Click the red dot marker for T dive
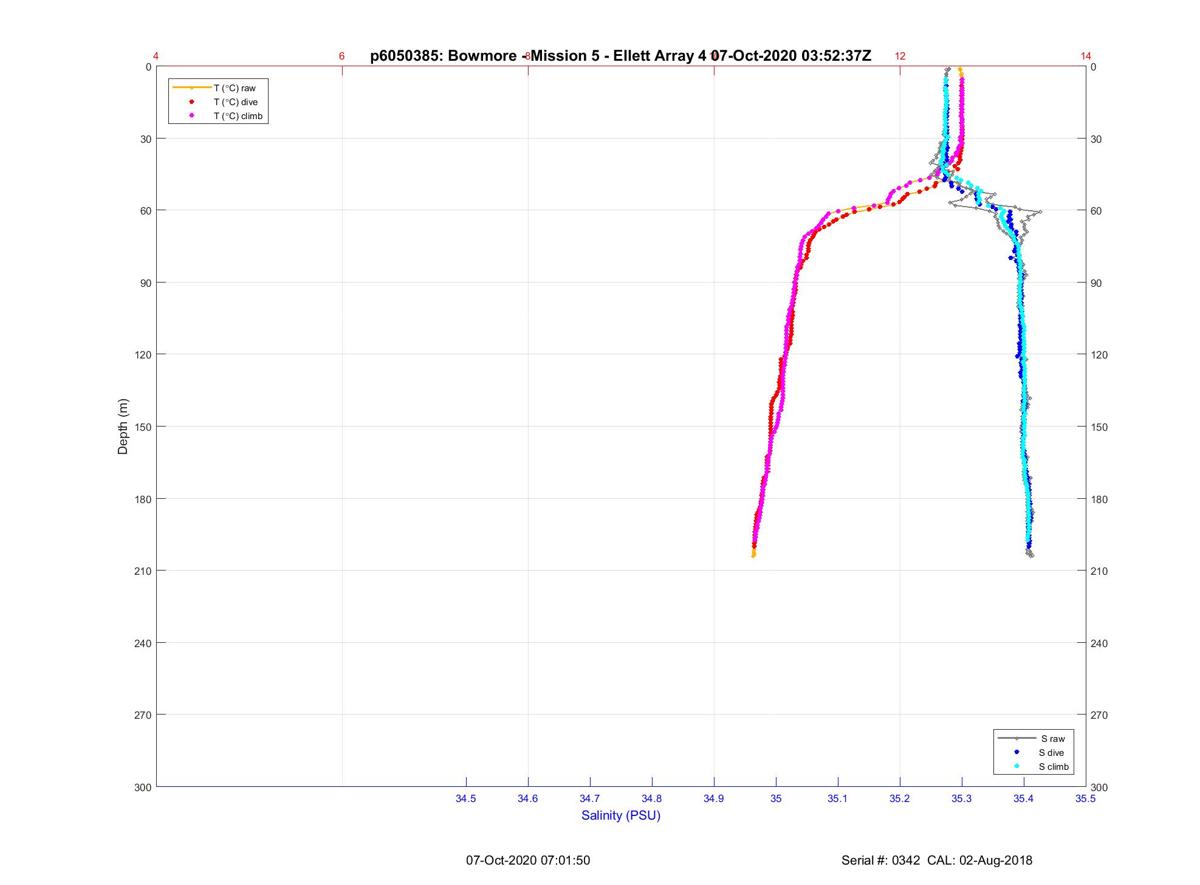1200x885 pixels. [191, 102]
